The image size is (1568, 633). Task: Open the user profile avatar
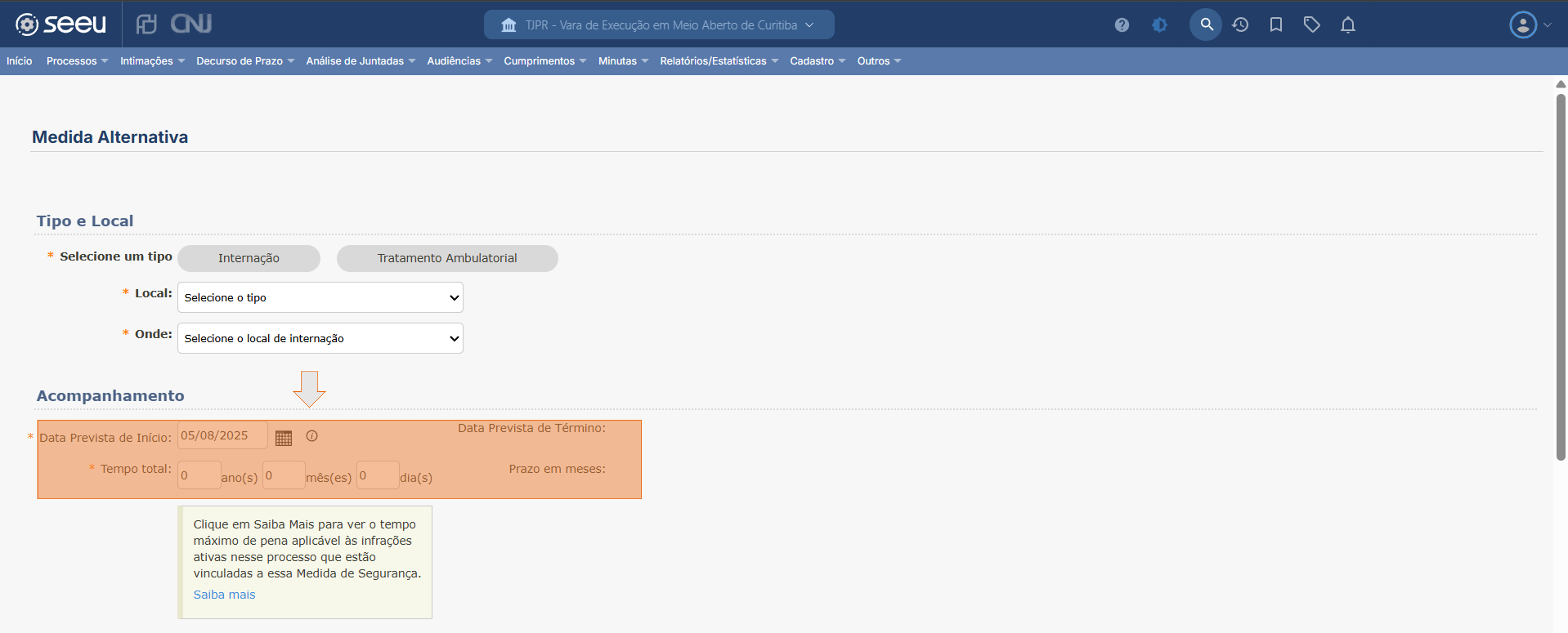pyautogui.click(x=1523, y=25)
